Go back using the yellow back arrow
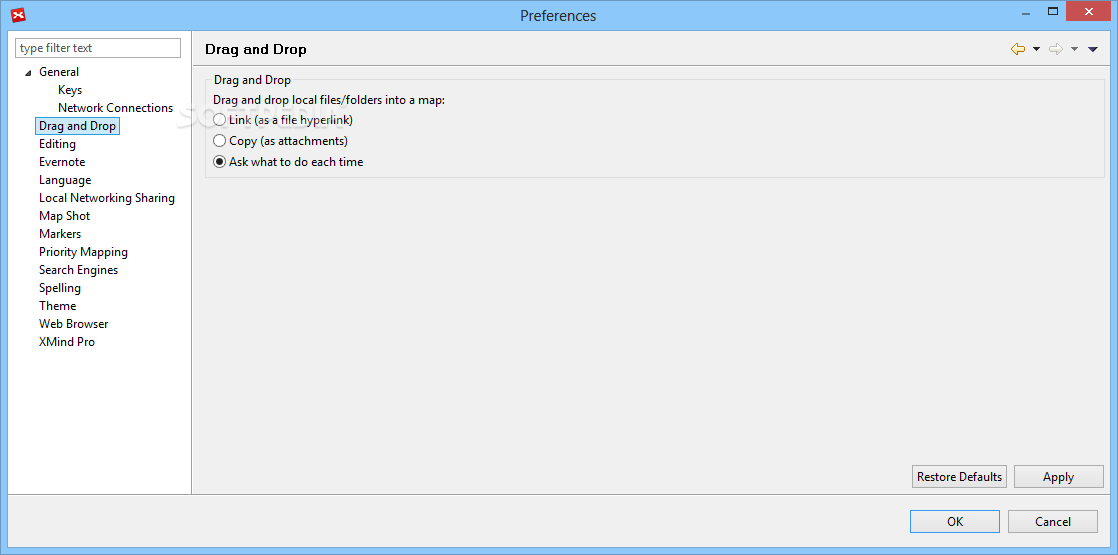The height and width of the screenshot is (555, 1118). 1018,49
